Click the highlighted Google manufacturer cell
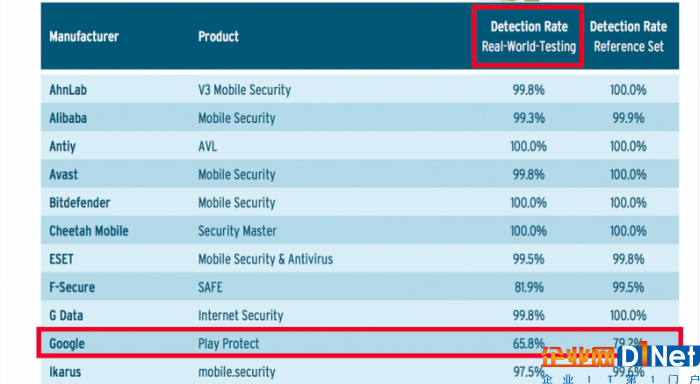 (x=67, y=344)
